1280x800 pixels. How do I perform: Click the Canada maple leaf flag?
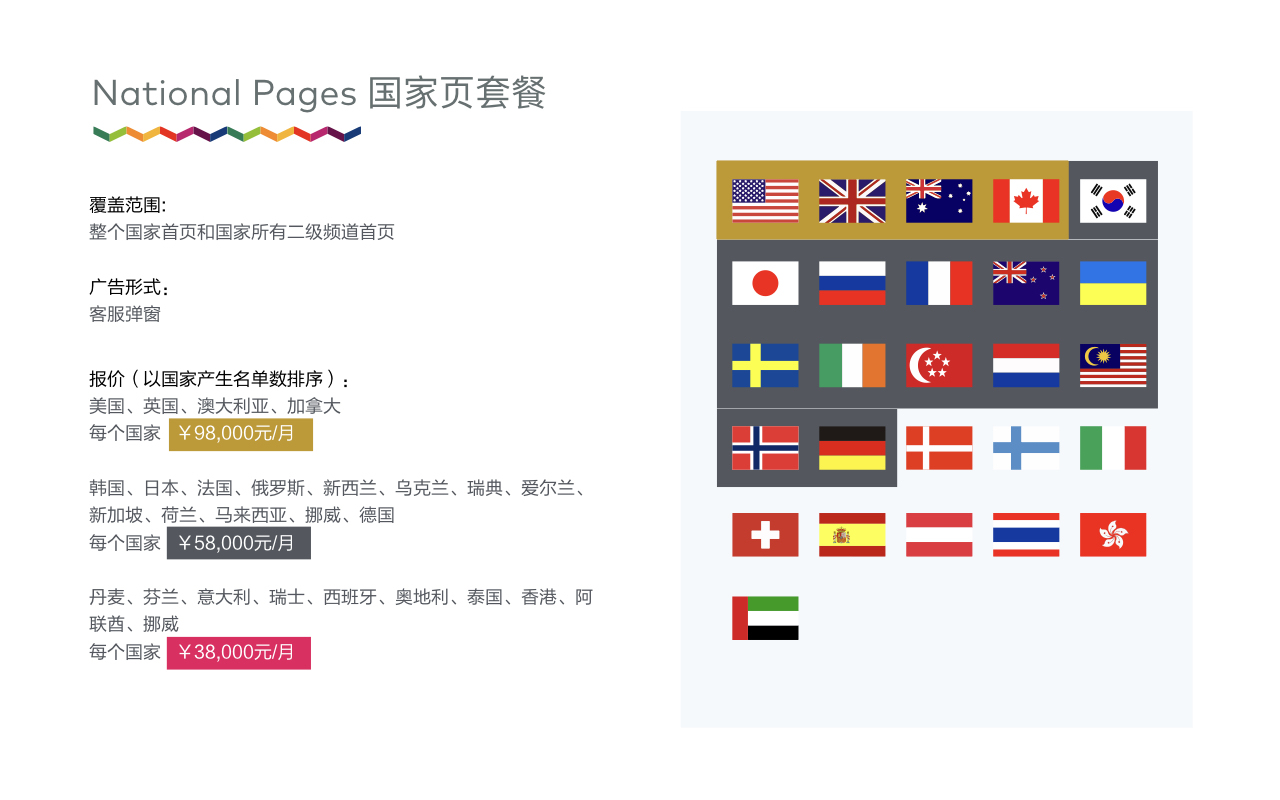[x=1026, y=201]
